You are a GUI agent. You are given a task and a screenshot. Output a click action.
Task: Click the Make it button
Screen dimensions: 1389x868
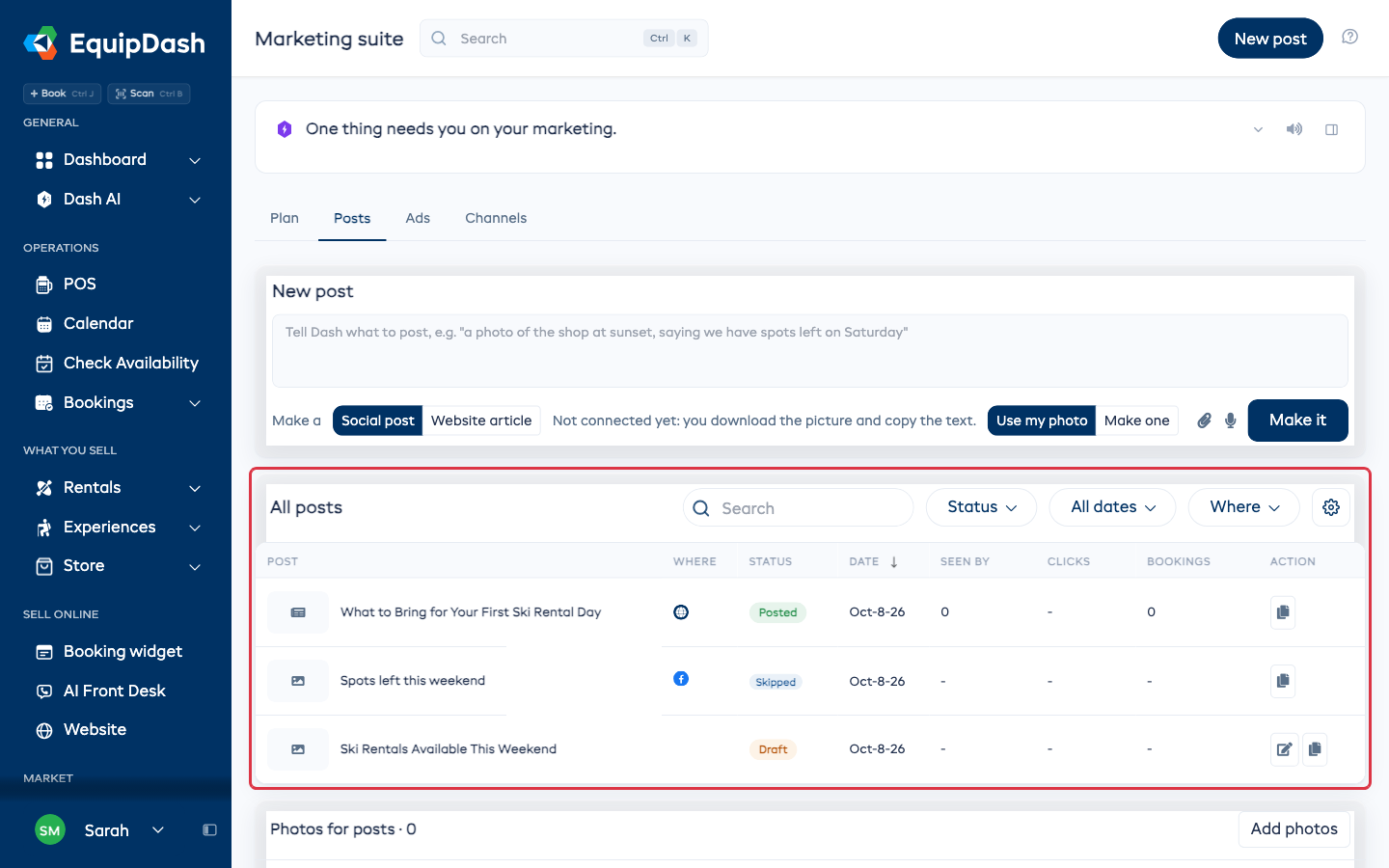(x=1297, y=420)
